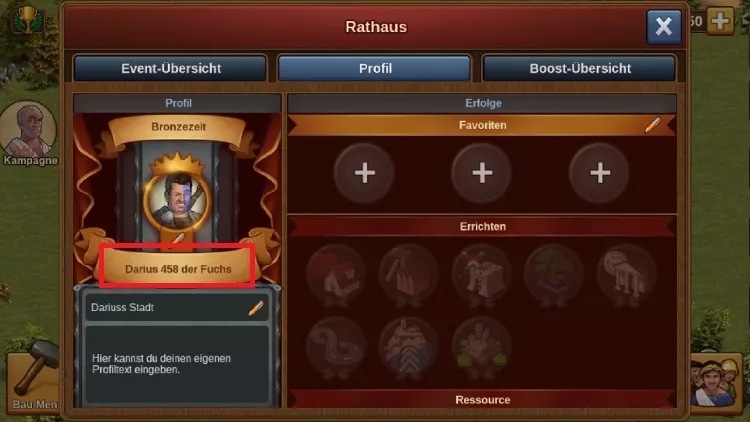The width and height of the screenshot is (750, 422).
Task: Open the Bau-Menü hammer icon
Action: [x=33, y=376]
